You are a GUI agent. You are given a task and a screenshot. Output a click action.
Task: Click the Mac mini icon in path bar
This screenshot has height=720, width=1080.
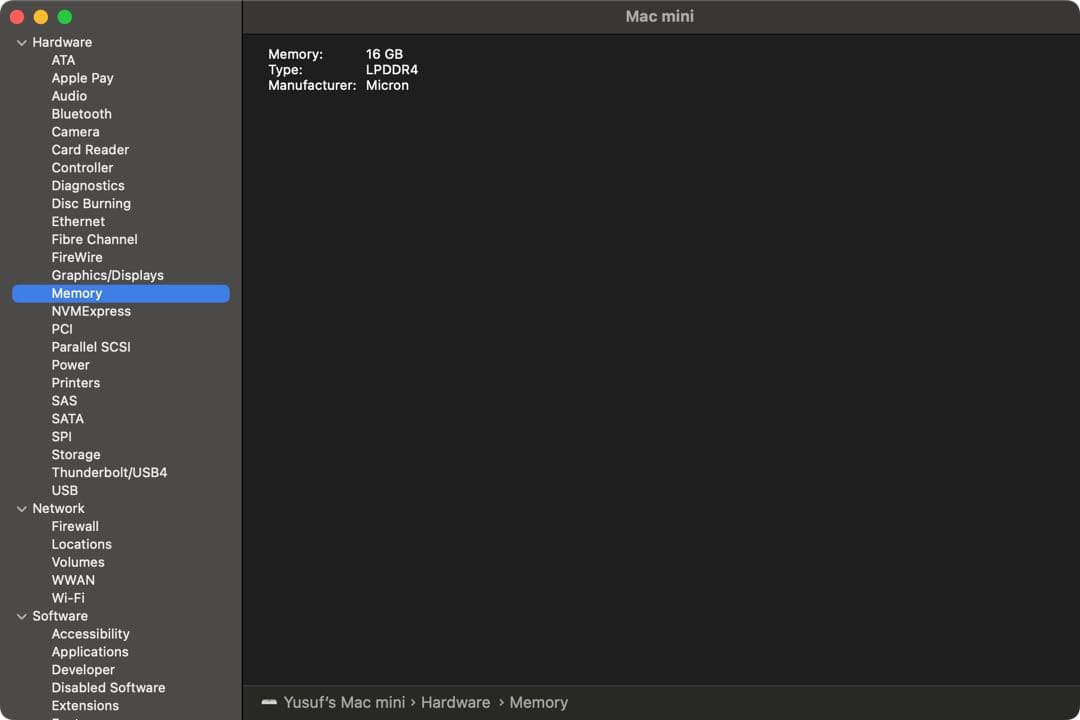[269, 703]
